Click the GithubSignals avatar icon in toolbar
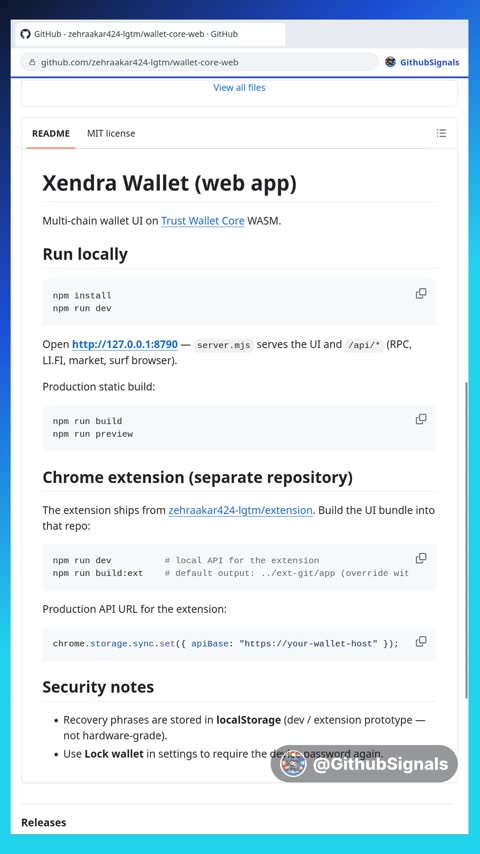 tap(390, 62)
